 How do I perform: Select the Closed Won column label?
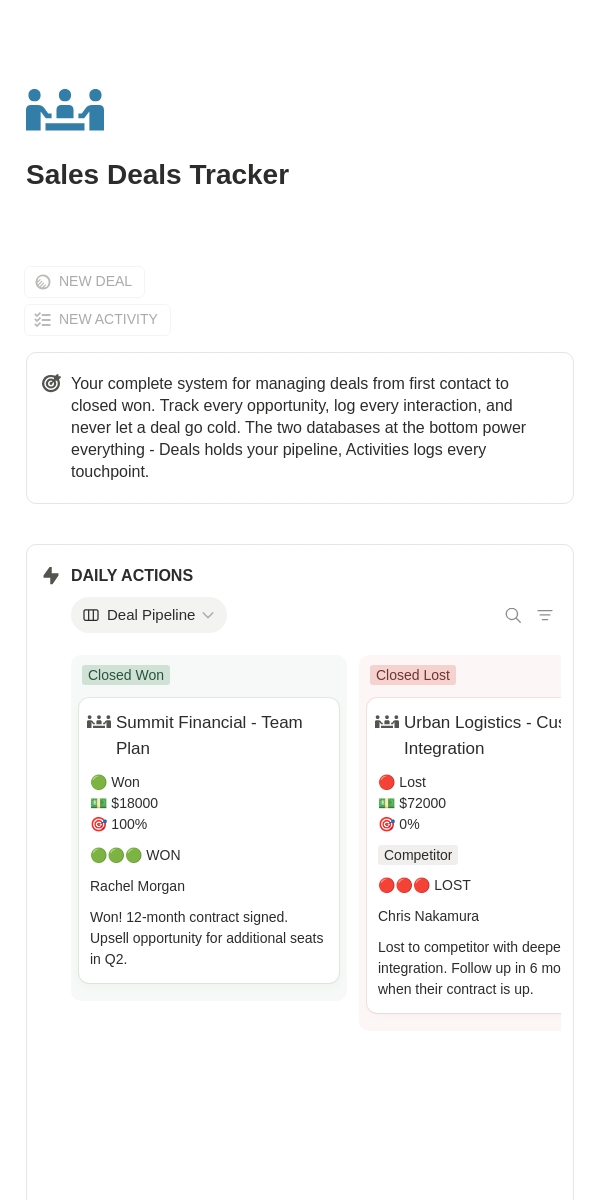126,675
